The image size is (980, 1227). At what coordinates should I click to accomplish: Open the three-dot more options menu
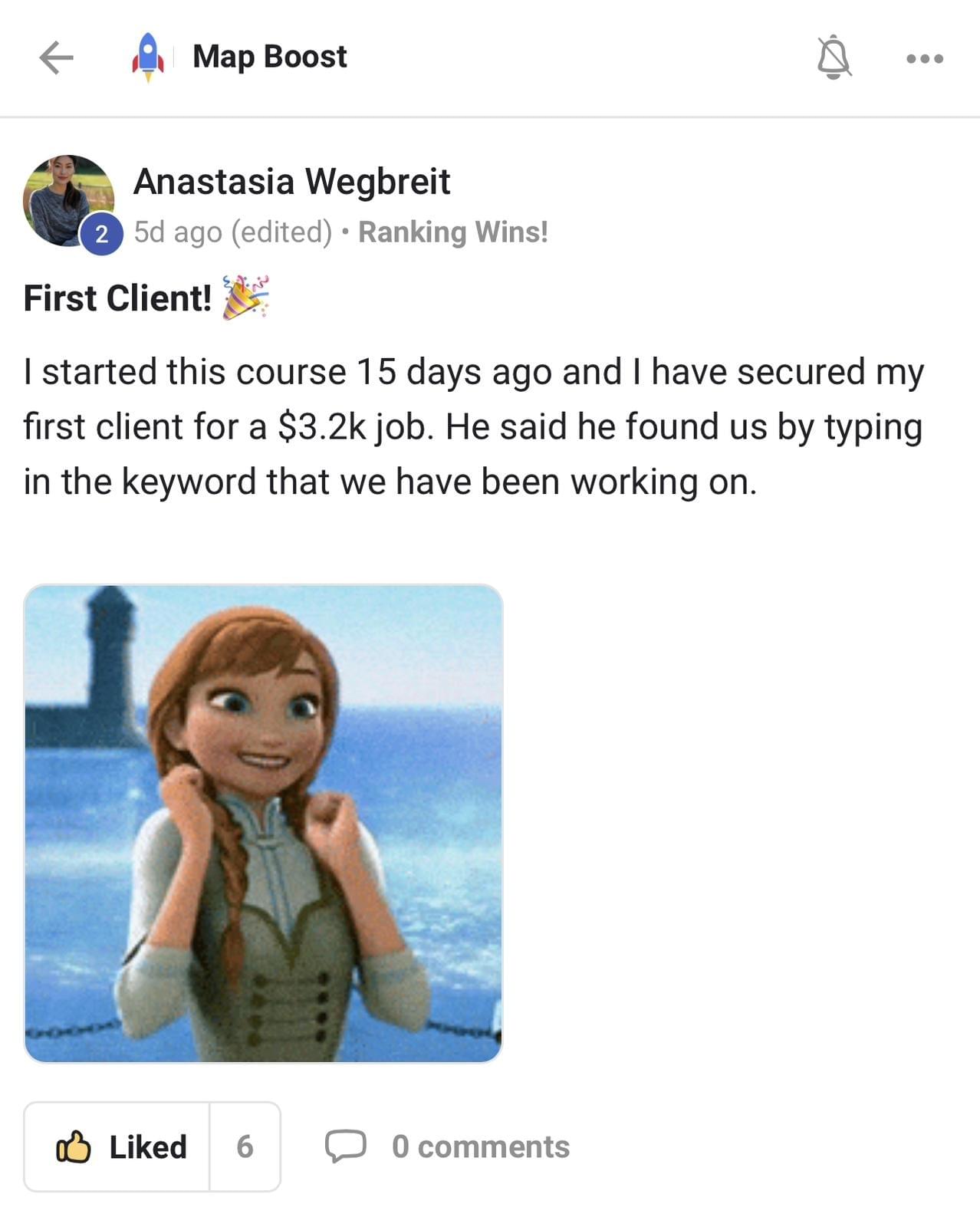click(924, 58)
